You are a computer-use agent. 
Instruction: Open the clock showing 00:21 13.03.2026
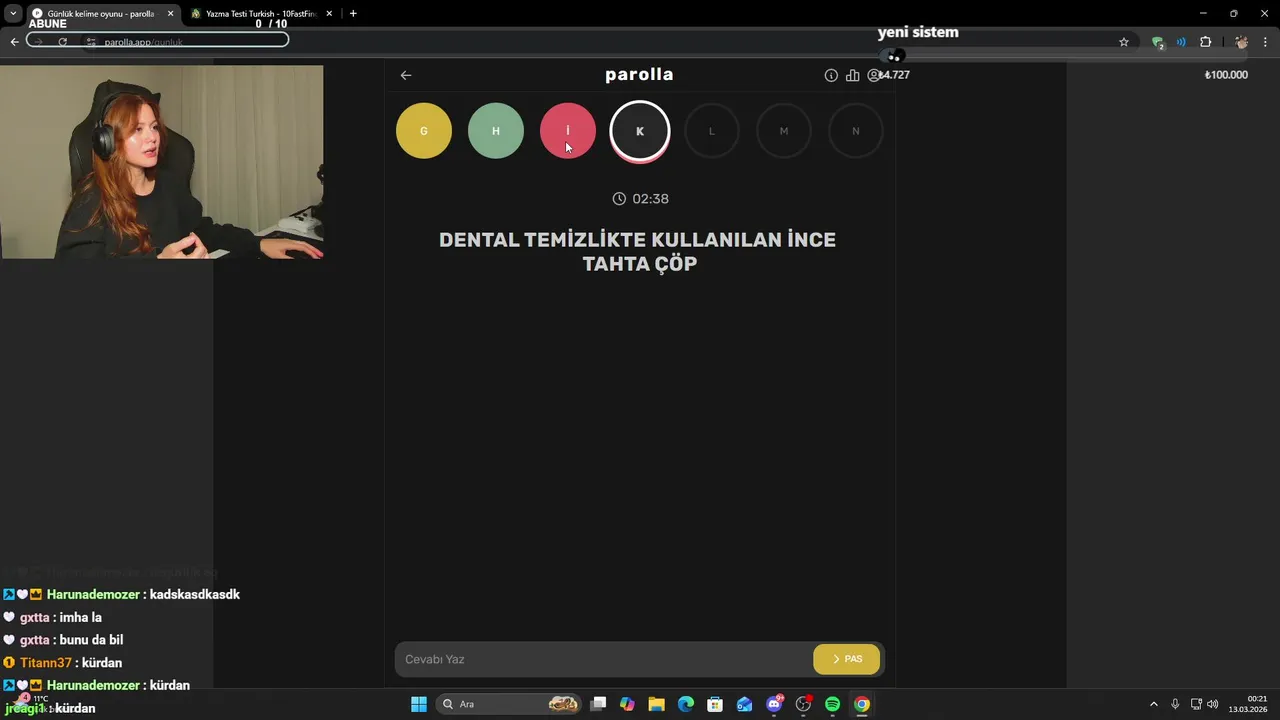(1250, 704)
